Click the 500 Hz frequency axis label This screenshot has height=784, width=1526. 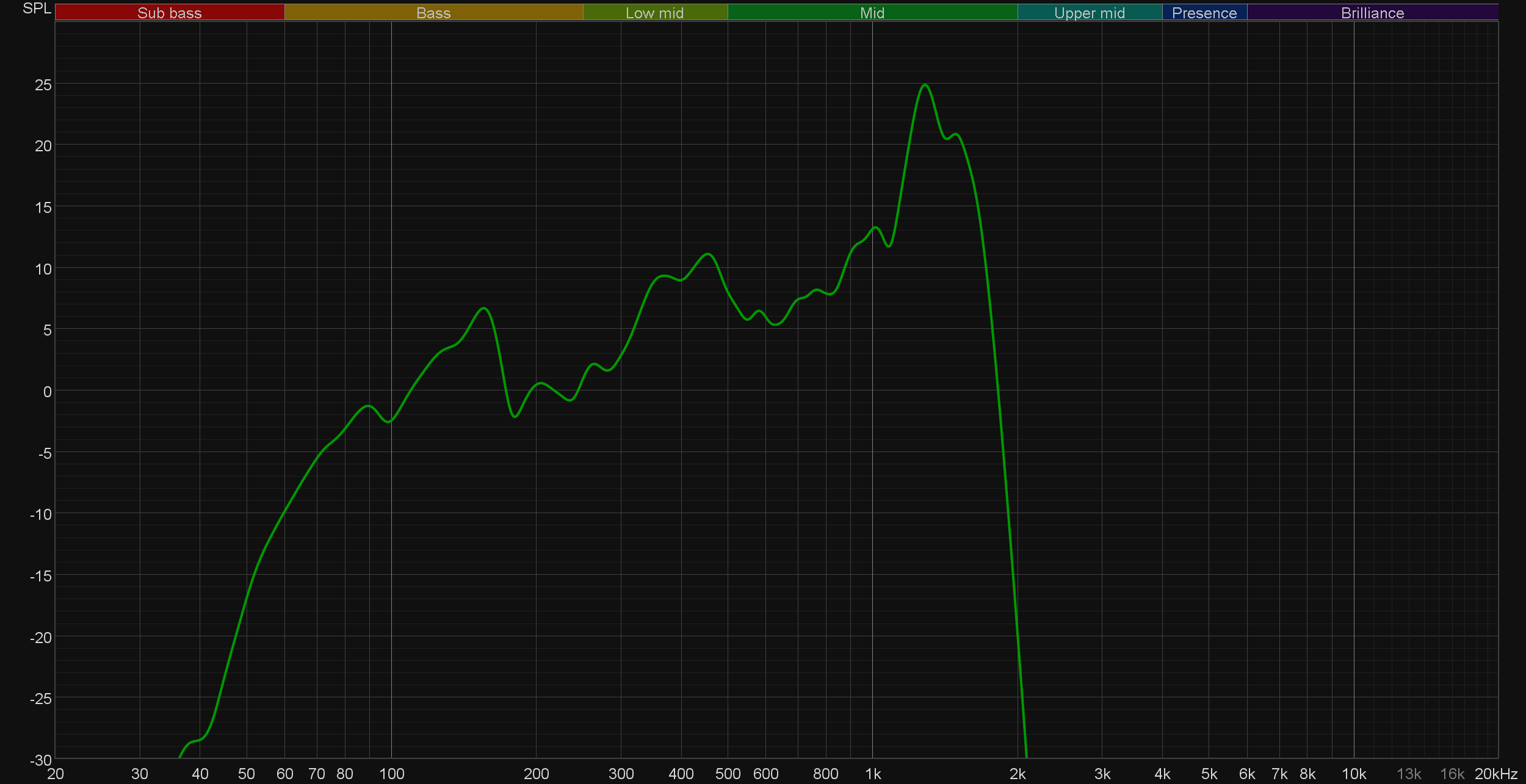tap(728, 774)
